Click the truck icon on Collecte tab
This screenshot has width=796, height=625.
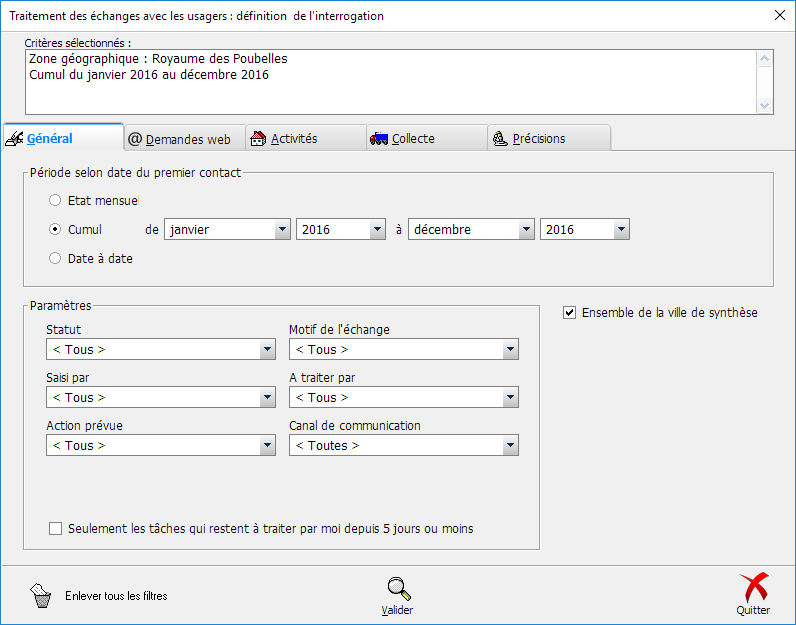point(379,139)
